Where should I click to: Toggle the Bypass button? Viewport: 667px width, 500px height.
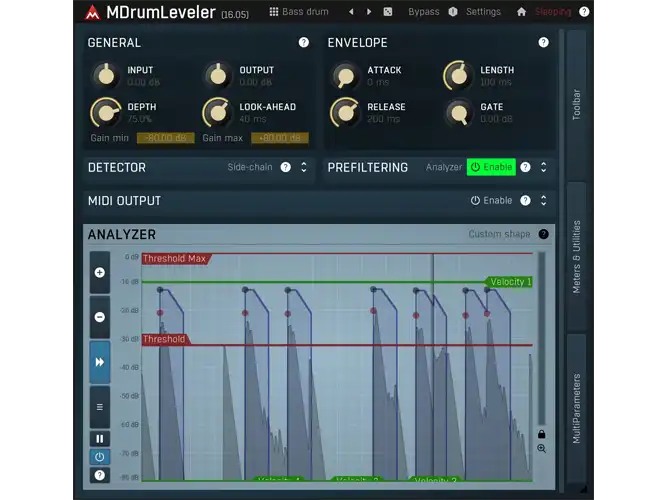point(424,12)
